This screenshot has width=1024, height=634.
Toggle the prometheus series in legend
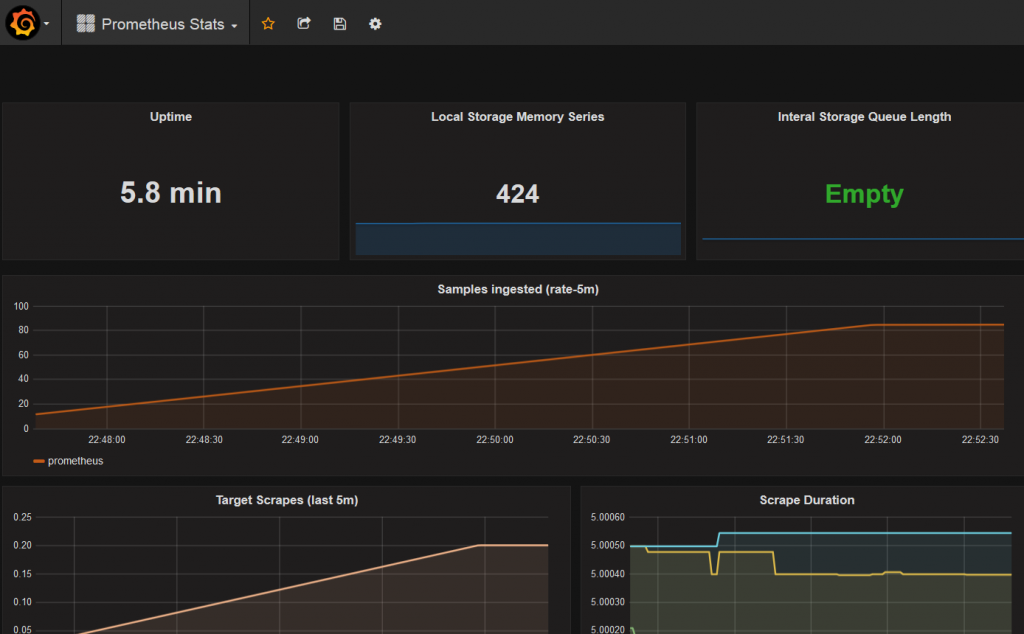[75, 461]
